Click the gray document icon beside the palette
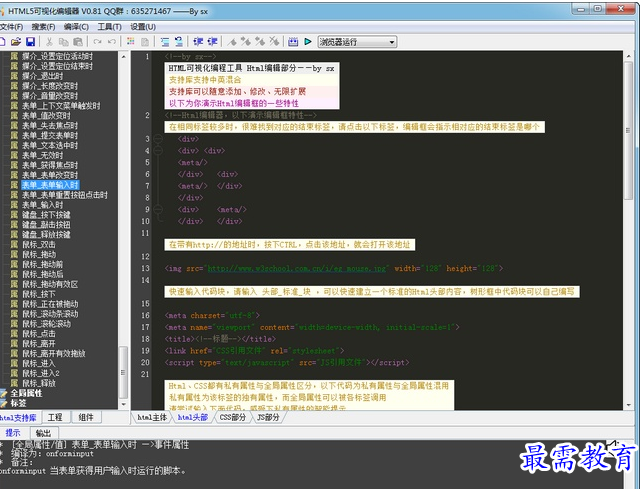 (x=145, y=41)
